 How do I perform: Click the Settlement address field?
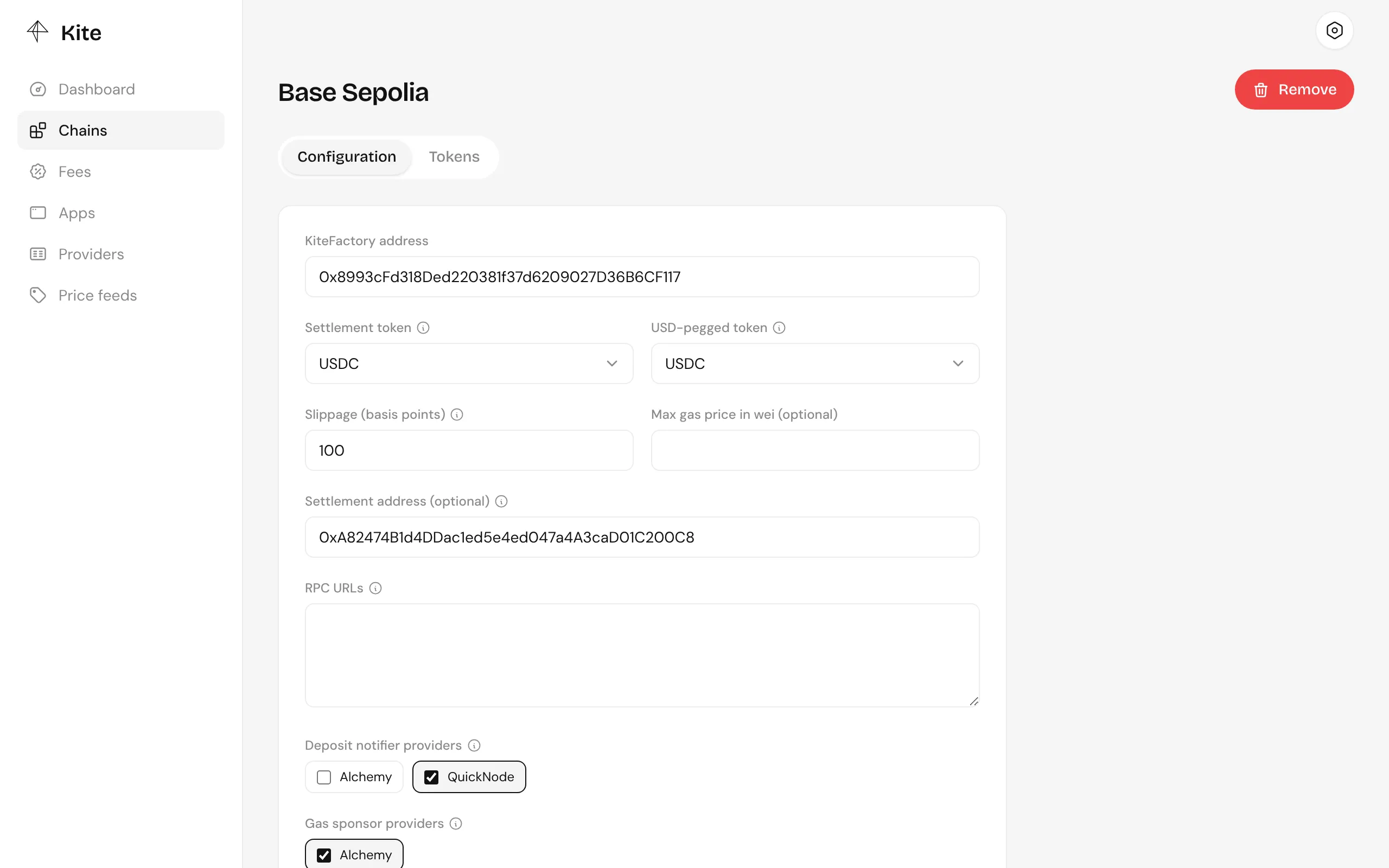coord(642,537)
